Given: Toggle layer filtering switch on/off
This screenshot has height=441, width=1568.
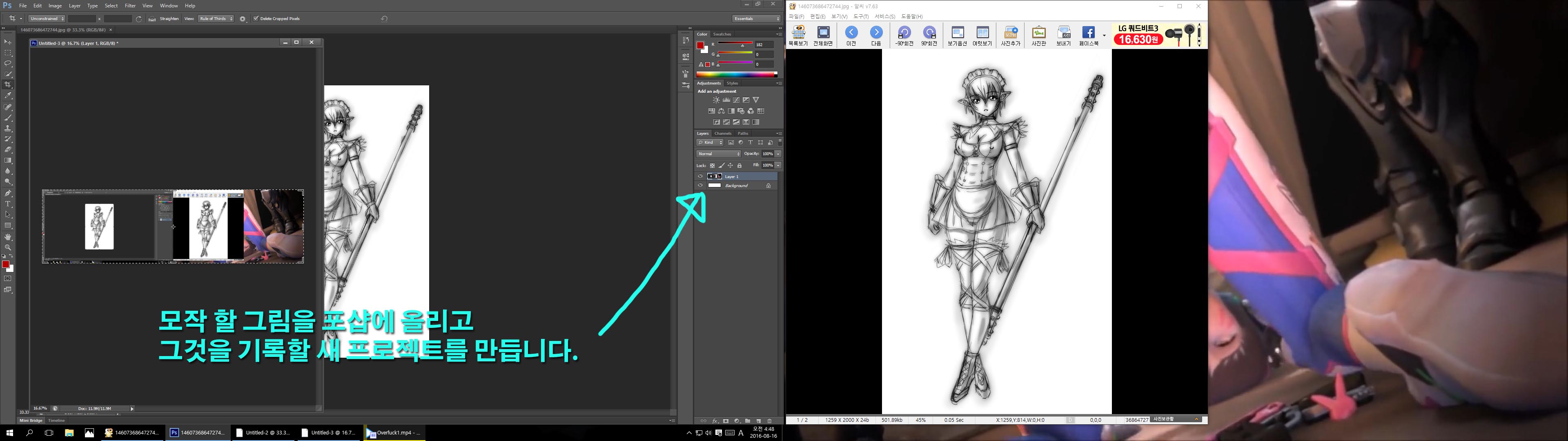Looking at the screenshot, I should [780, 142].
